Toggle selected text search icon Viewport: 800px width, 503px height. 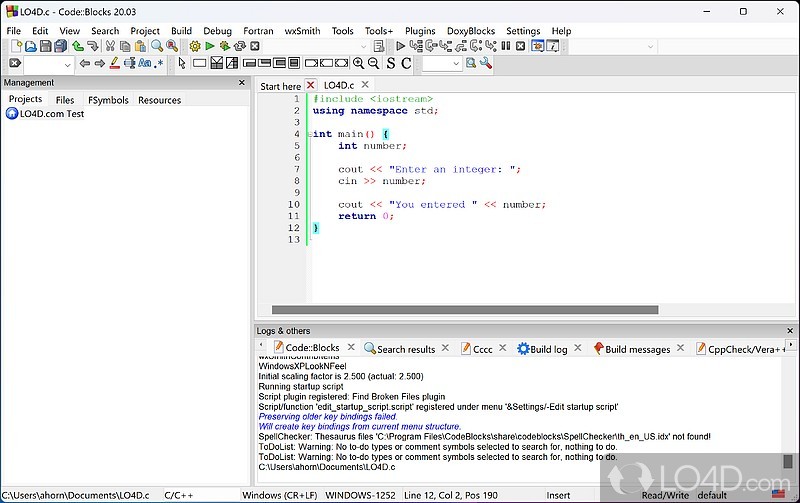[130, 63]
